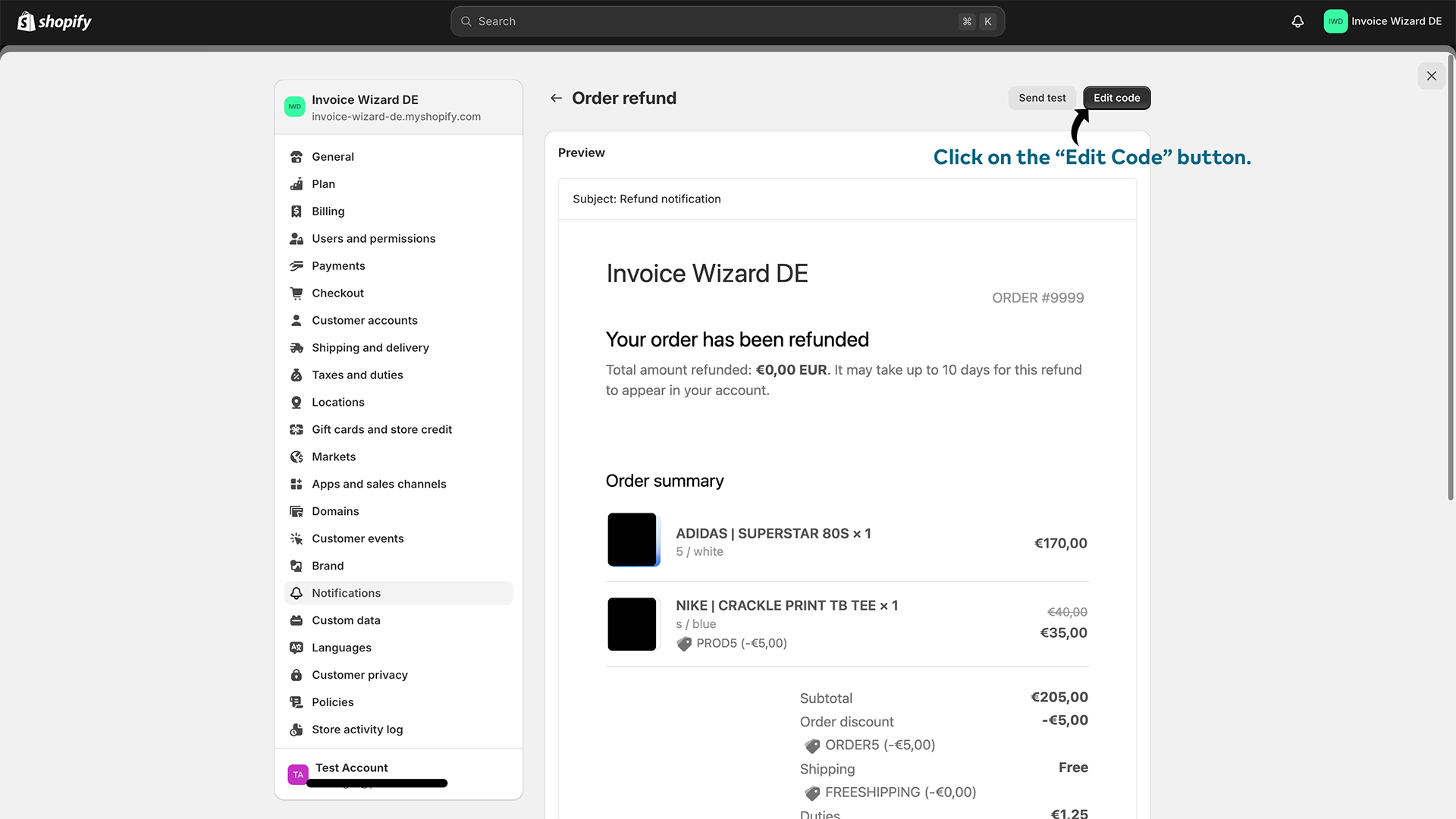This screenshot has height=819, width=1456.
Task: Click the Notifications bell icon in sidebar
Action: tap(297, 594)
